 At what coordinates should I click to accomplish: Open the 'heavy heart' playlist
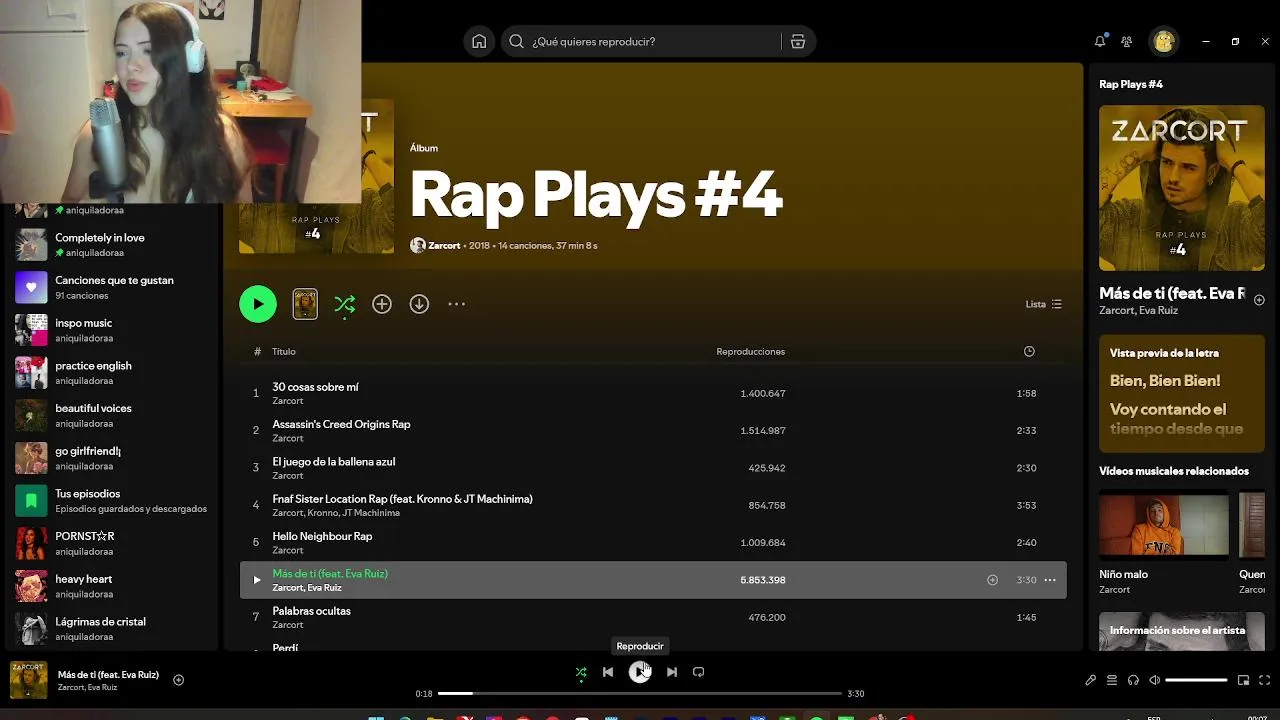coord(110,586)
